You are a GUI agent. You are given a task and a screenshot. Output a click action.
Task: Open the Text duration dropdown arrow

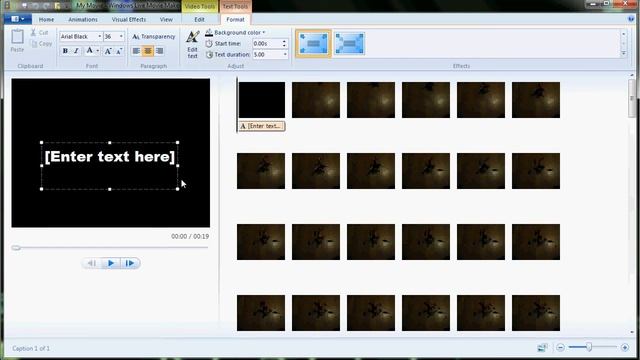click(x=285, y=54)
